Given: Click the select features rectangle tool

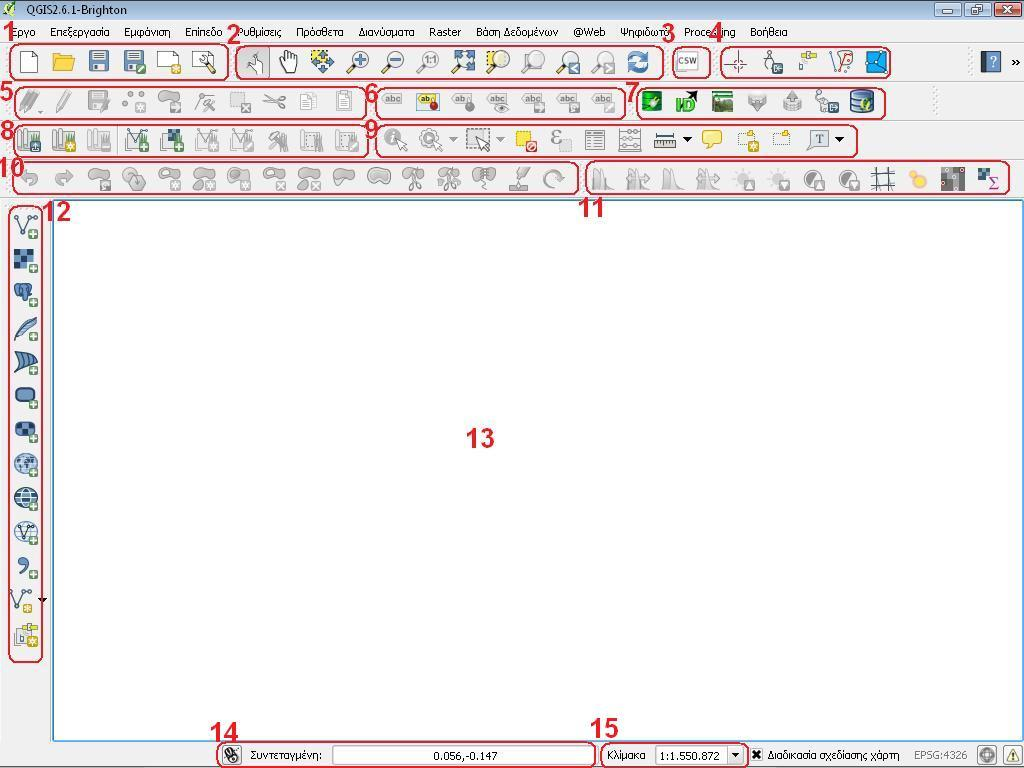Looking at the screenshot, I should (x=479, y=140).
